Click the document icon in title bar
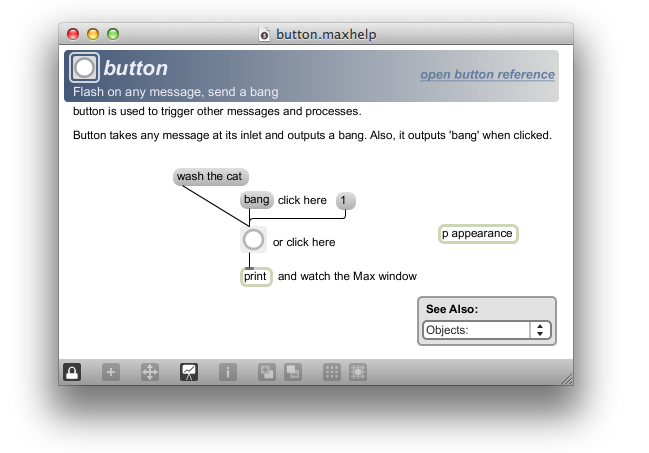This screenshot has width=649, height=453. click(x=264, y=34)
